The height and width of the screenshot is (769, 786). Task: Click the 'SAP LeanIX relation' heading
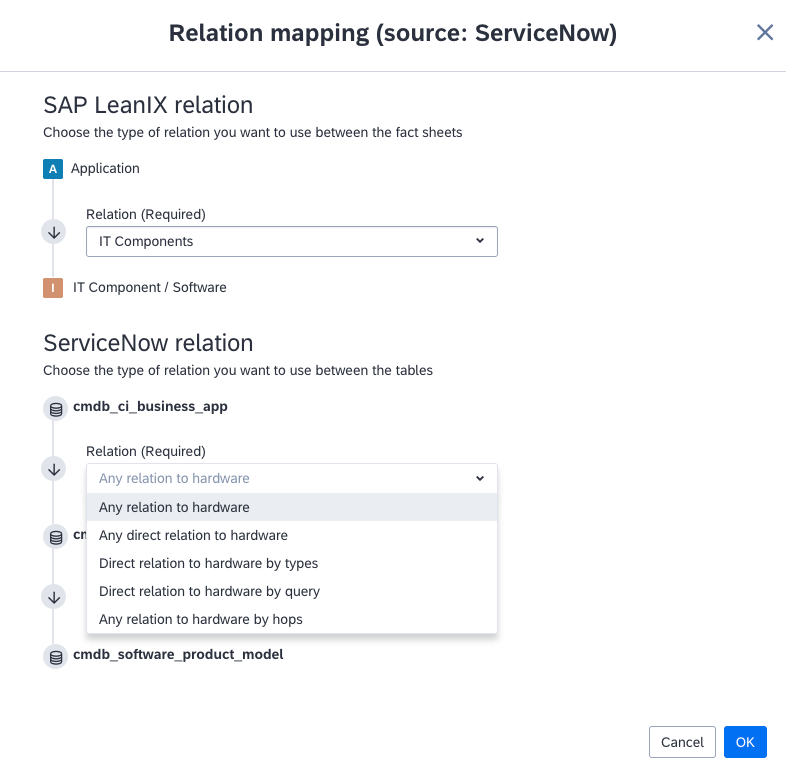coord(148,105)
